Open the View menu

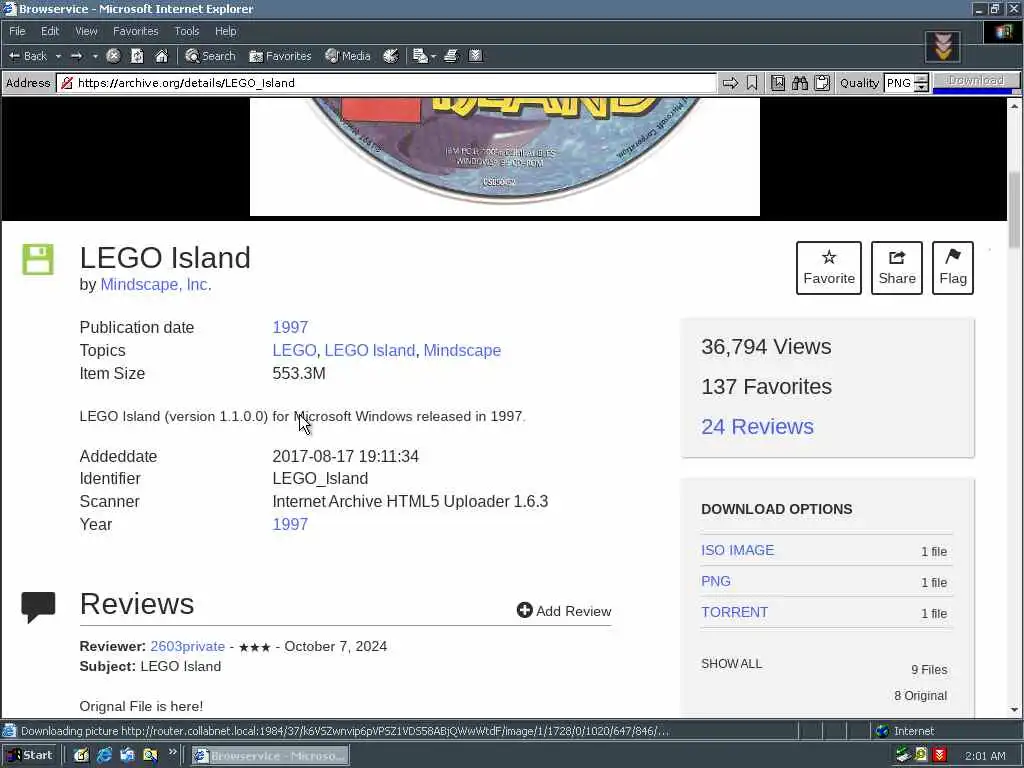tap(86, 31)
